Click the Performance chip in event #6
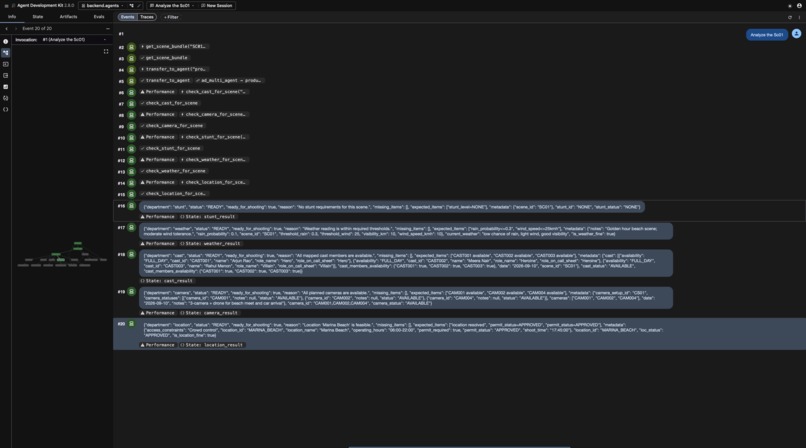The height and width of the screenshot is (448, 806). tap(158, 92)
